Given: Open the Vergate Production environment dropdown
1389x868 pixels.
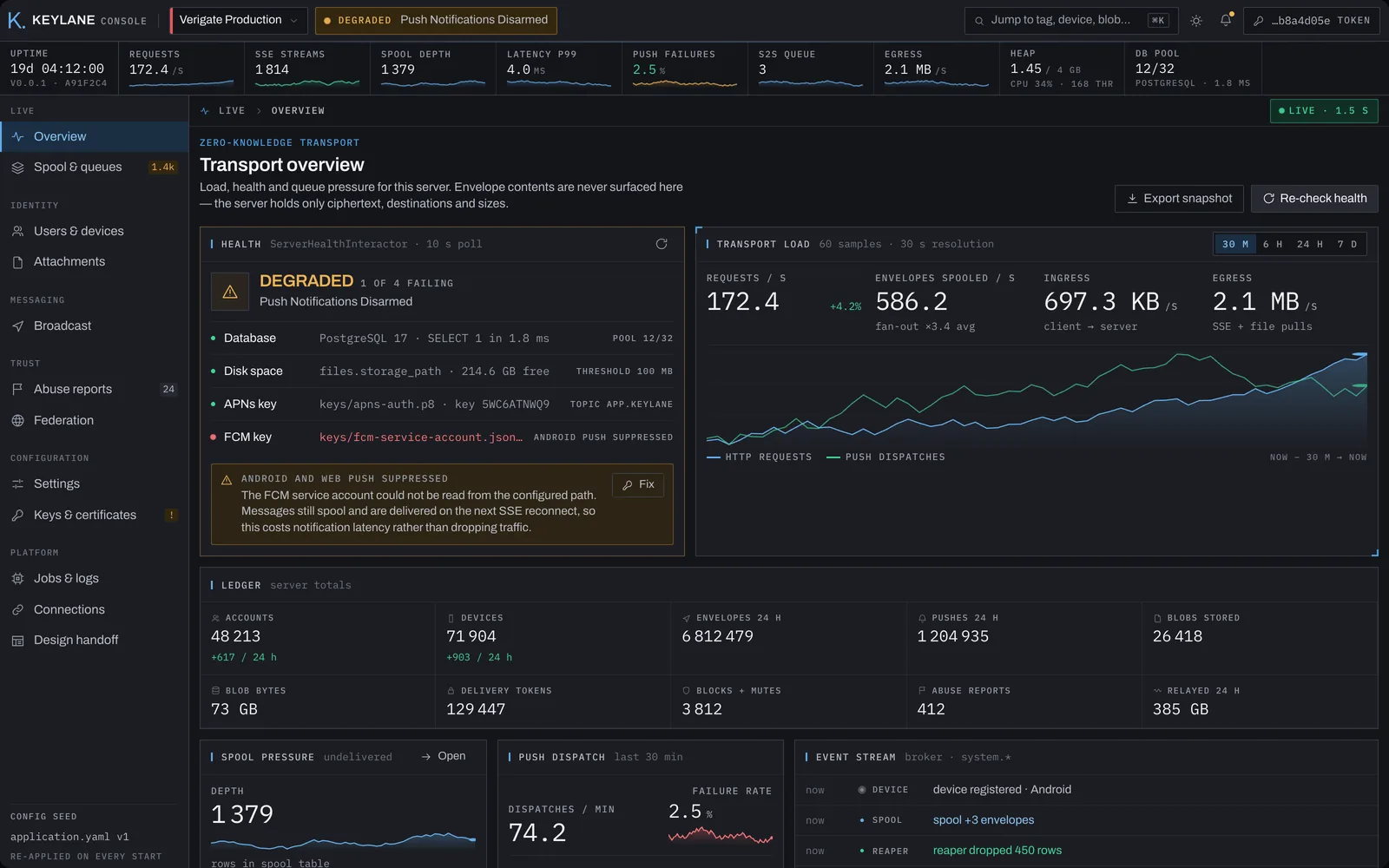Looking at the screenshot, I should point(238,20).
